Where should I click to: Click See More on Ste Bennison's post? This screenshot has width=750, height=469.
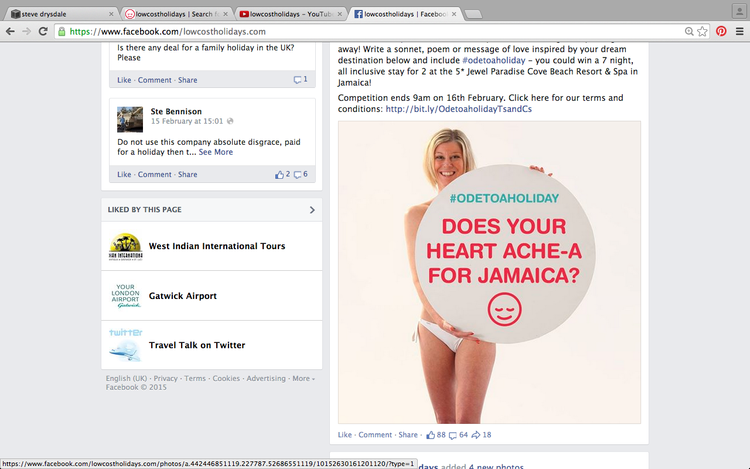[216, 152]
